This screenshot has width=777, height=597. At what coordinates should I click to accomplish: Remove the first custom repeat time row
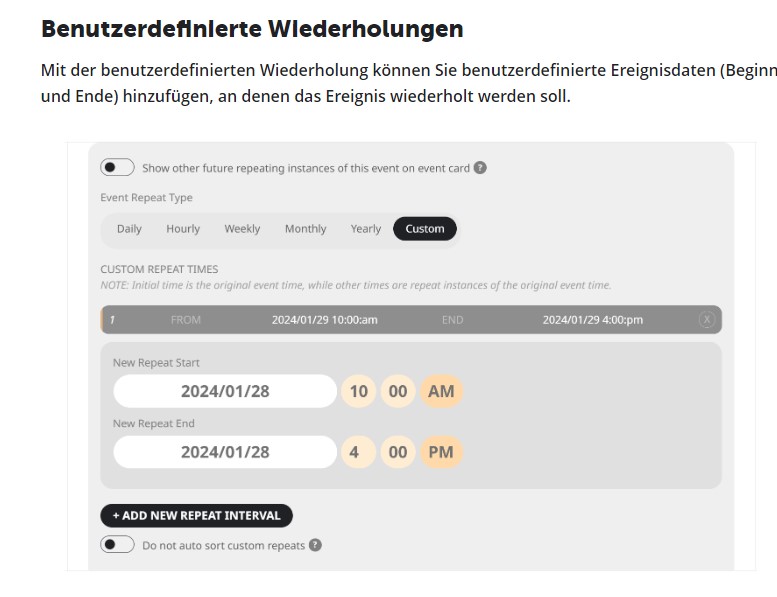(x=707, y=320)
